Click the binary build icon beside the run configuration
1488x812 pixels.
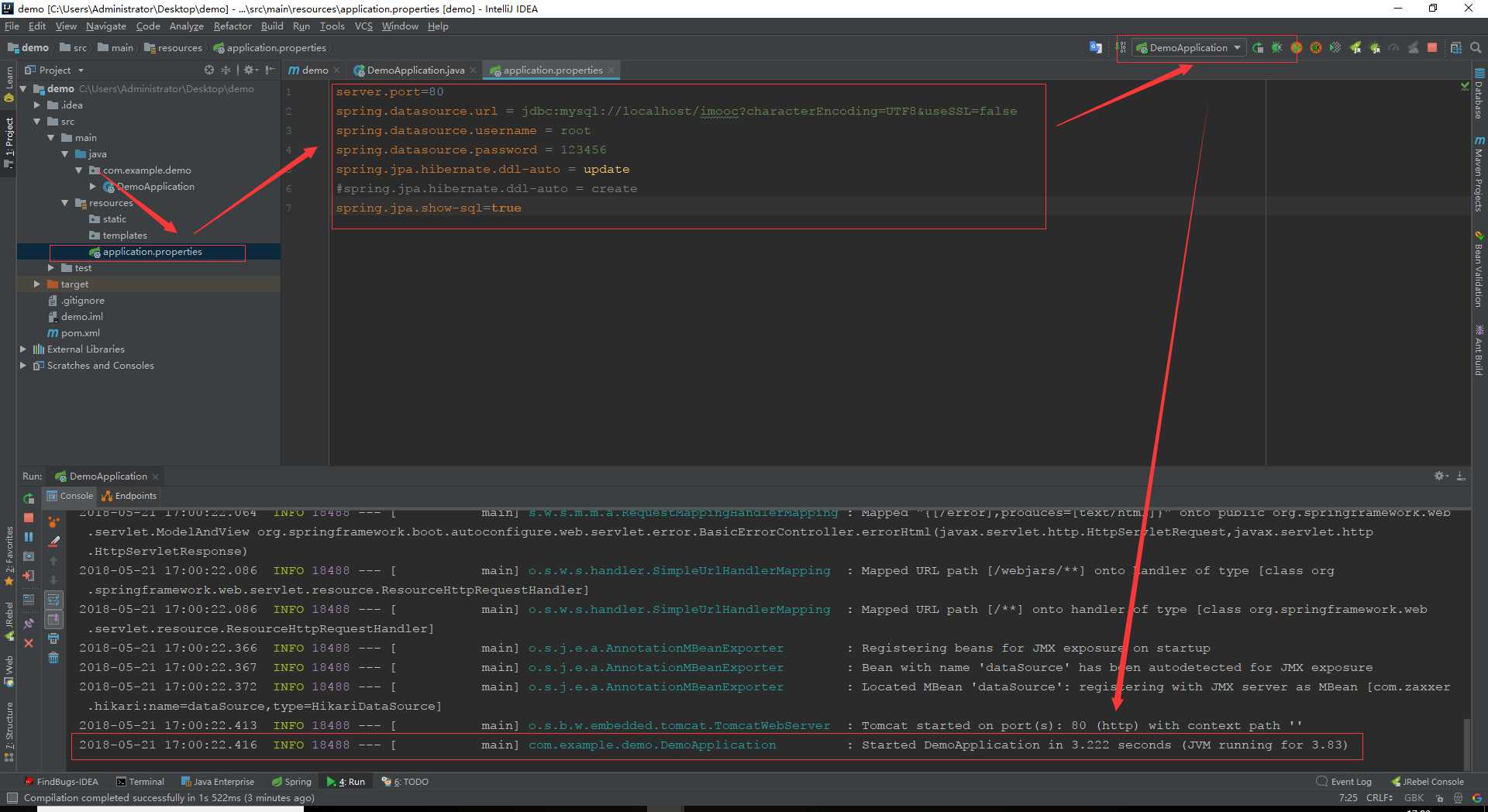coord(1121,48)
